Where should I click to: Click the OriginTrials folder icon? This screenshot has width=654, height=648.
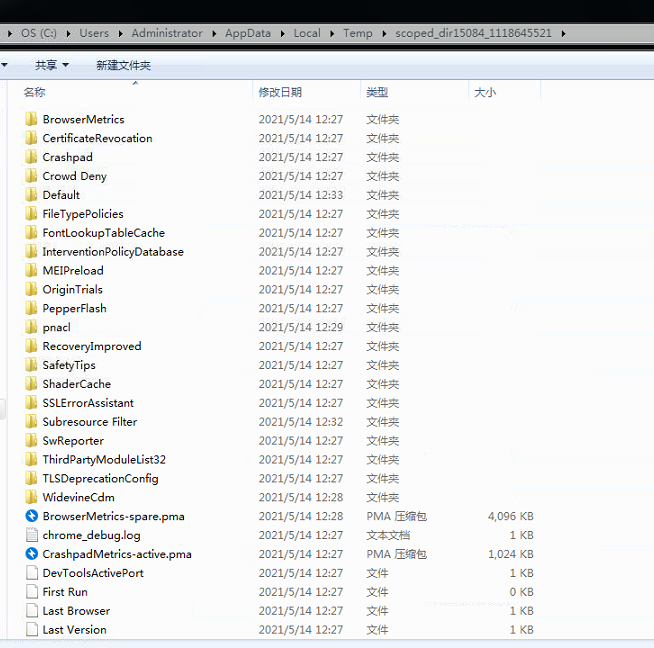[x=31, y=289]
